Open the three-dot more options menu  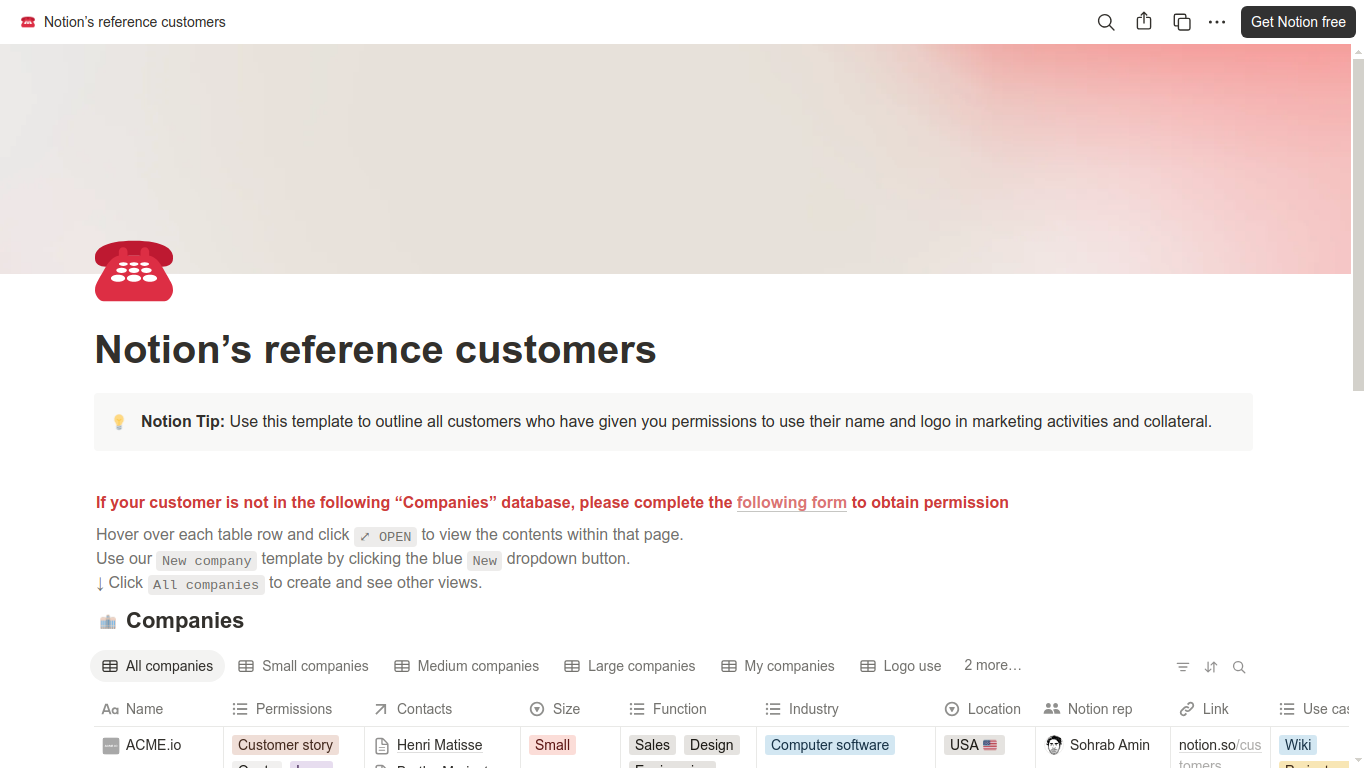[x=1217, y=22]
